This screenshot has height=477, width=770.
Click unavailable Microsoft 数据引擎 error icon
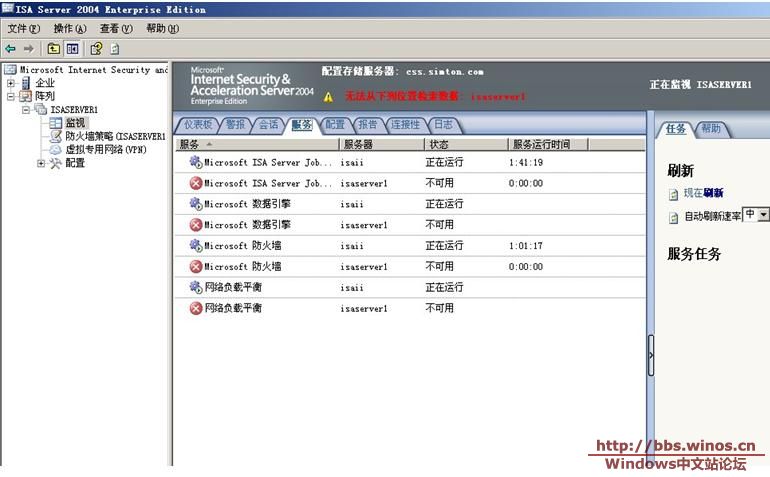point(196,225)
